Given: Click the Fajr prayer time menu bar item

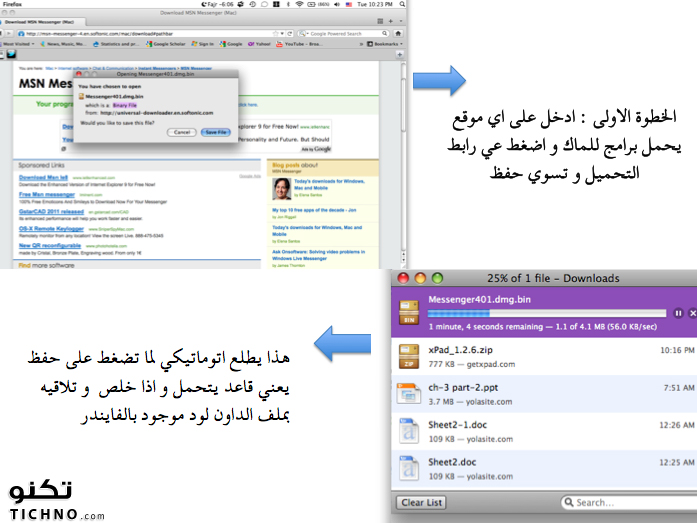Looking at the screenshot, I should click(x=217, y=4).
